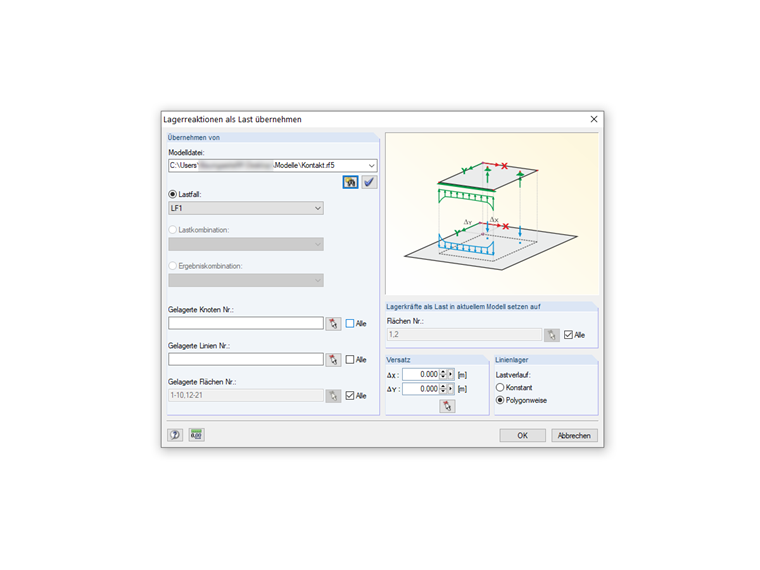This screenshot has height=570, width=760.
Task: Confirm the dialog with OK
Action: point(522,435)
